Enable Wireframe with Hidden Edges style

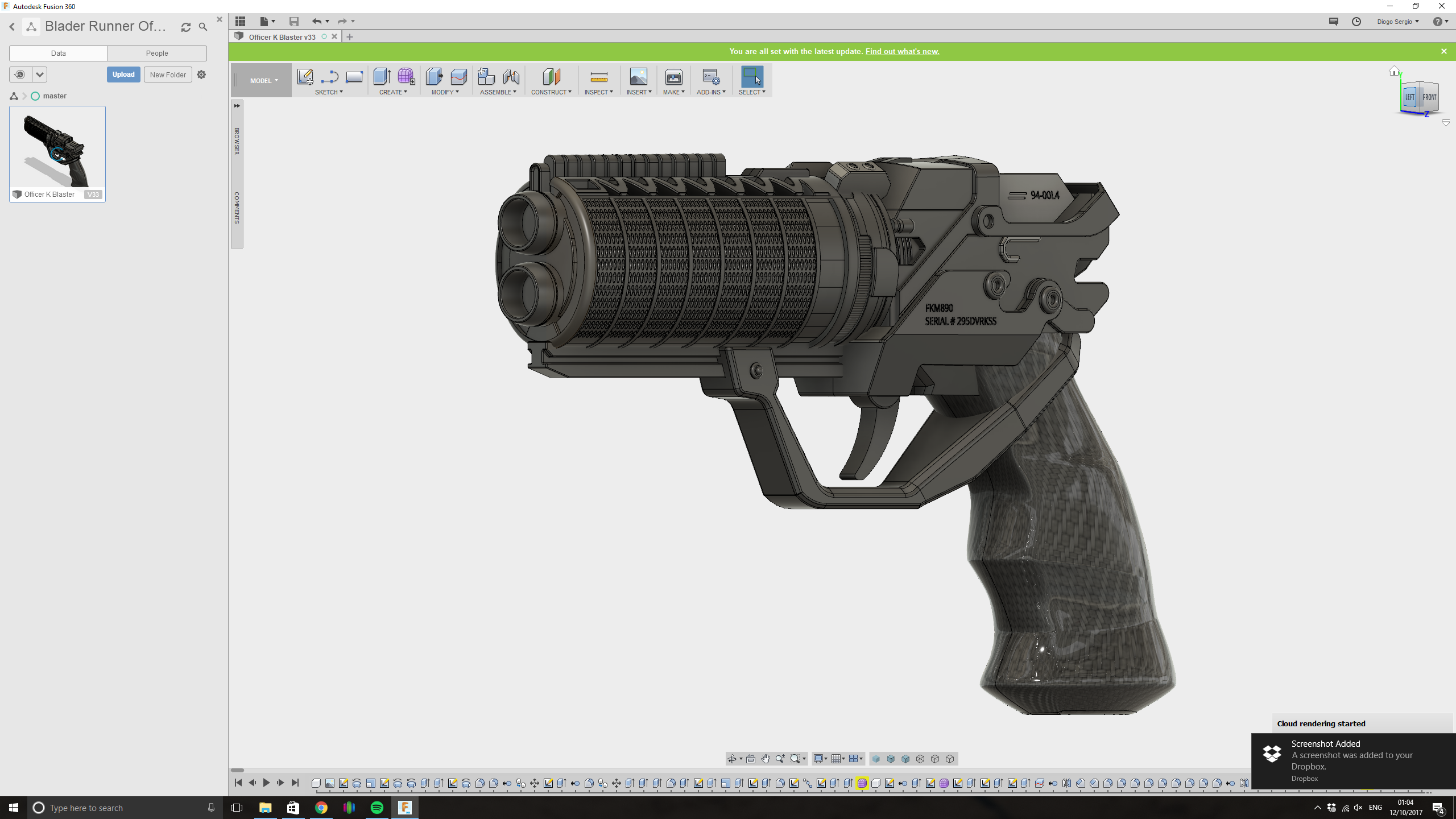[x=936, y=759]
